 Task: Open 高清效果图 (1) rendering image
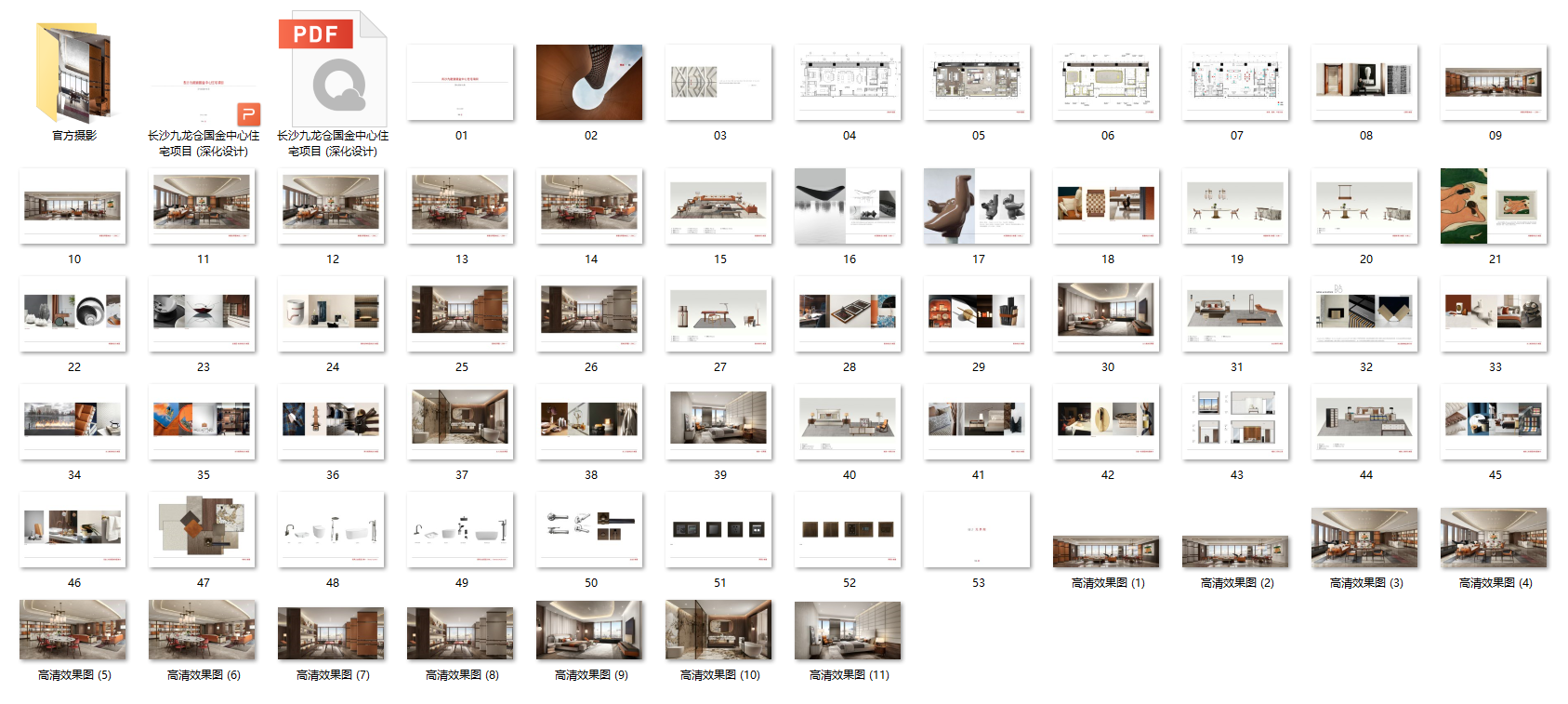pyautogui.click(x=1106, y=551)
